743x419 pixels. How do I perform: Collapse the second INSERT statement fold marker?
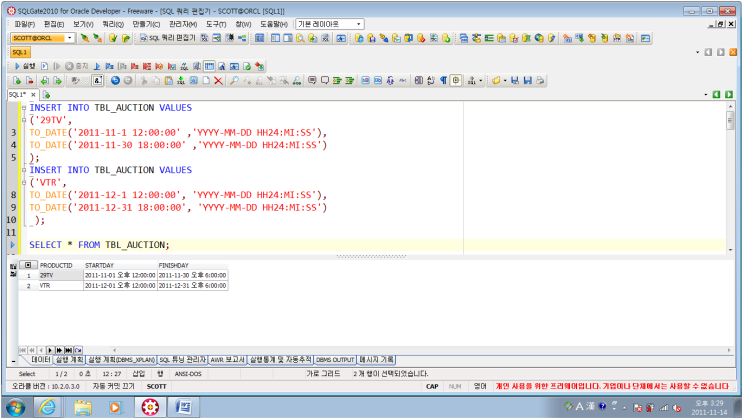tap(24, 170)
